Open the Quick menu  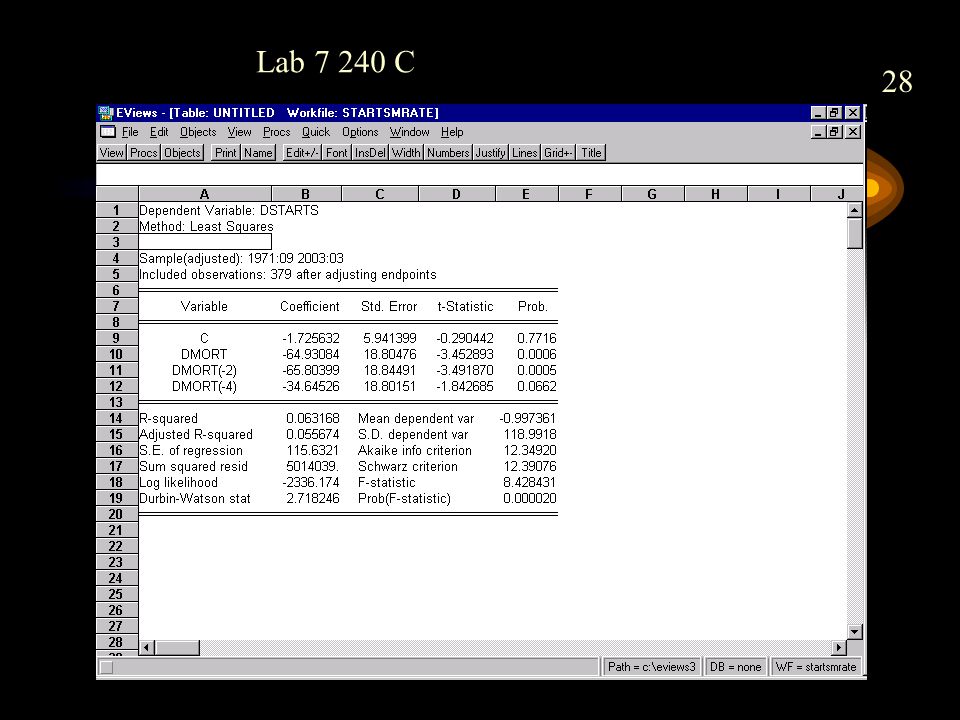[316, 132]
